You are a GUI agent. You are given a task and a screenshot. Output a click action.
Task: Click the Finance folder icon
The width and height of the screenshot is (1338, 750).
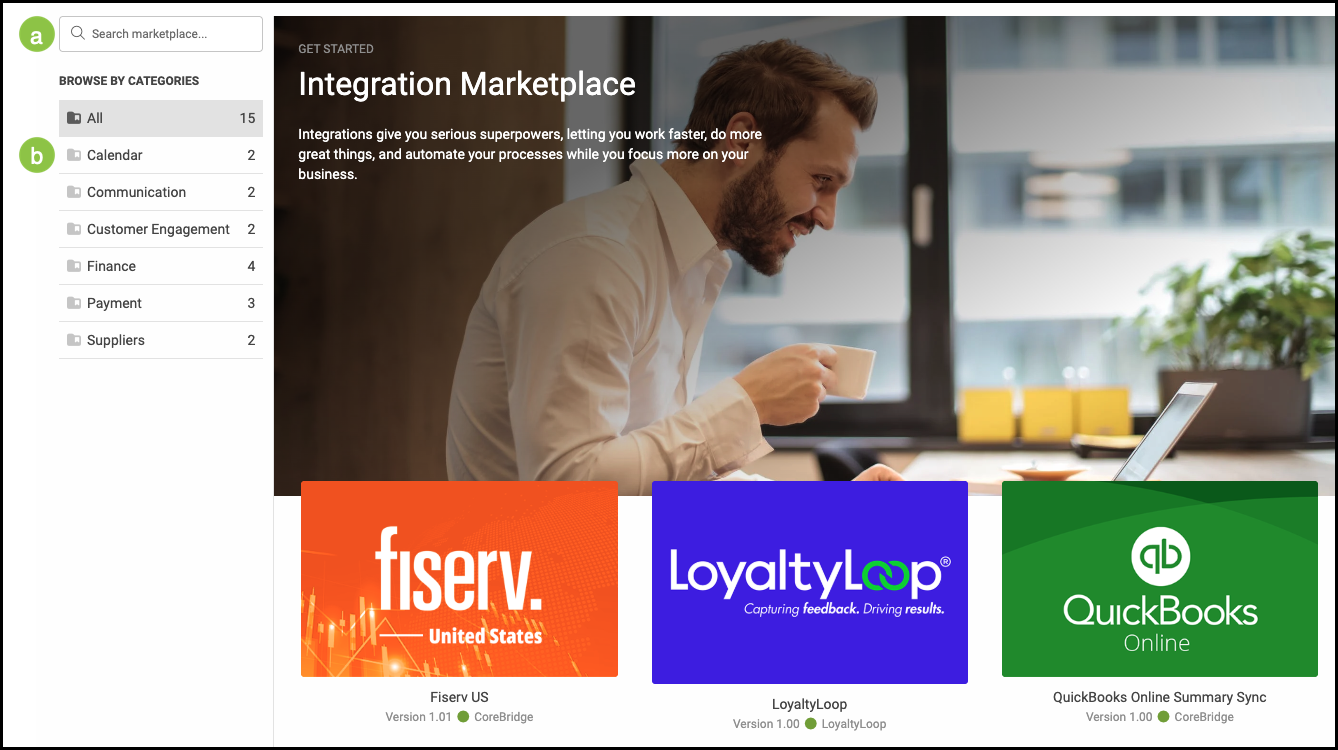point(74,266)
